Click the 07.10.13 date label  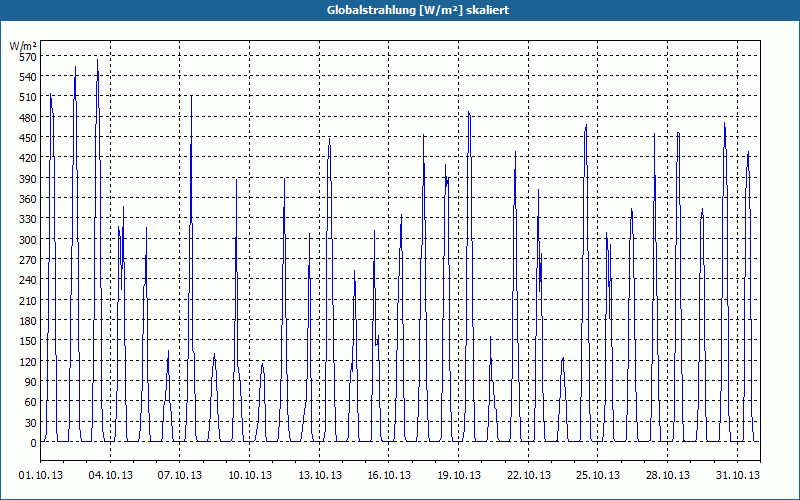180,476
